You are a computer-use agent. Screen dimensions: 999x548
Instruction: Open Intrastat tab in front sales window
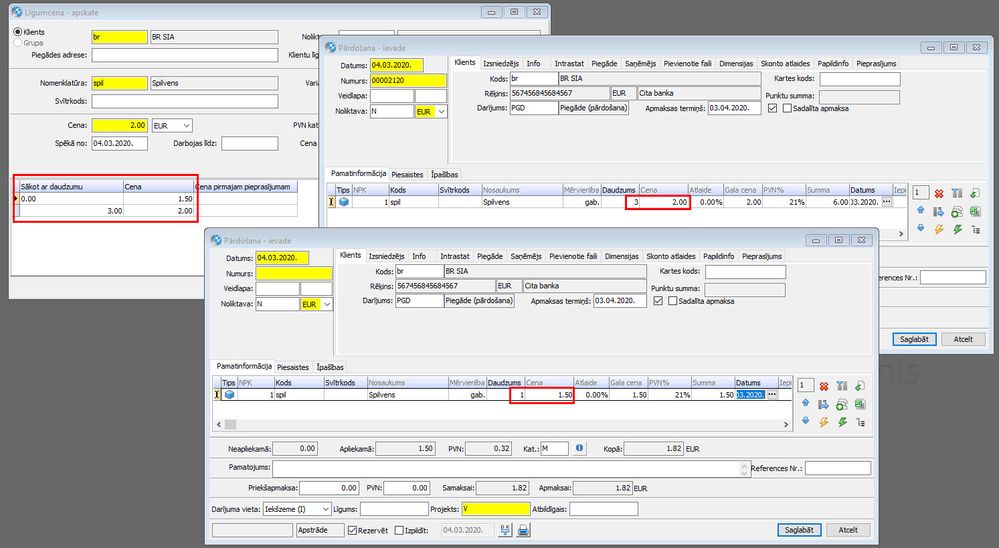click(x=455, y=256)
